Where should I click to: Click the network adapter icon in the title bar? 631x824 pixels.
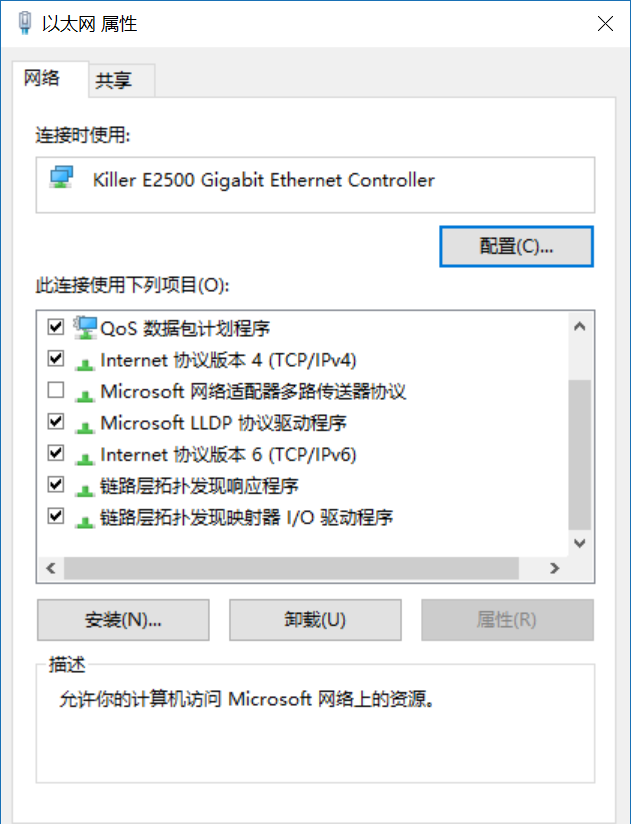pyautogui.click(x=22, y=23)
